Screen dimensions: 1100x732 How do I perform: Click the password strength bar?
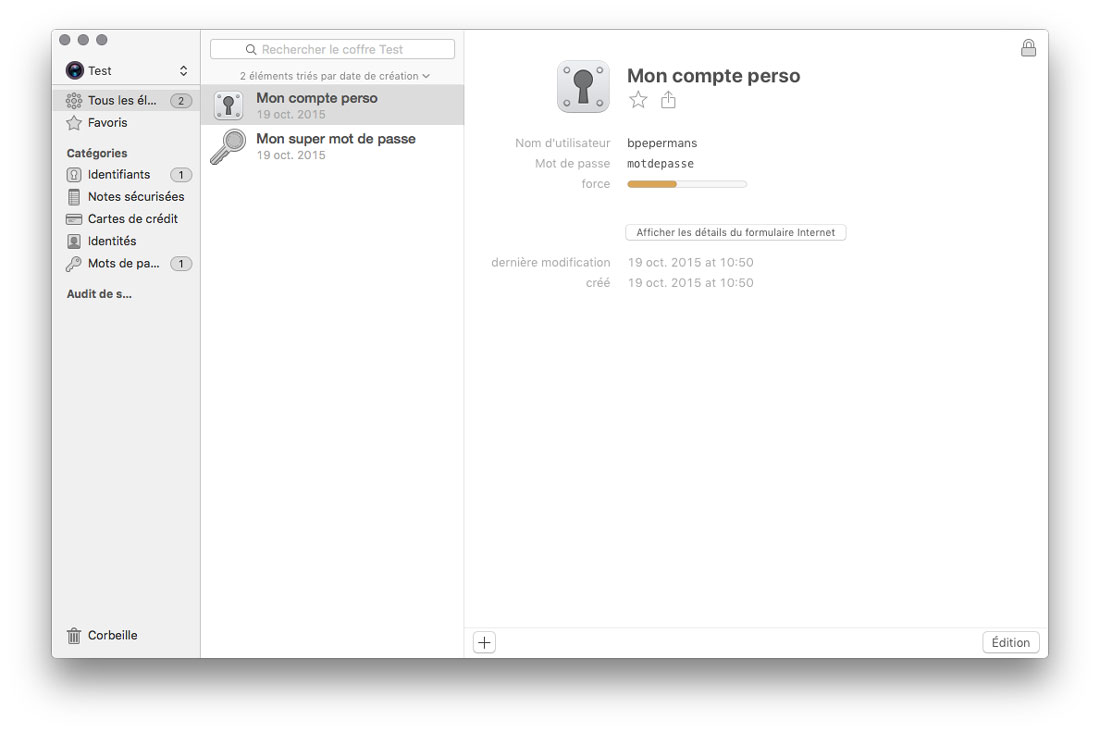point(687,184)
